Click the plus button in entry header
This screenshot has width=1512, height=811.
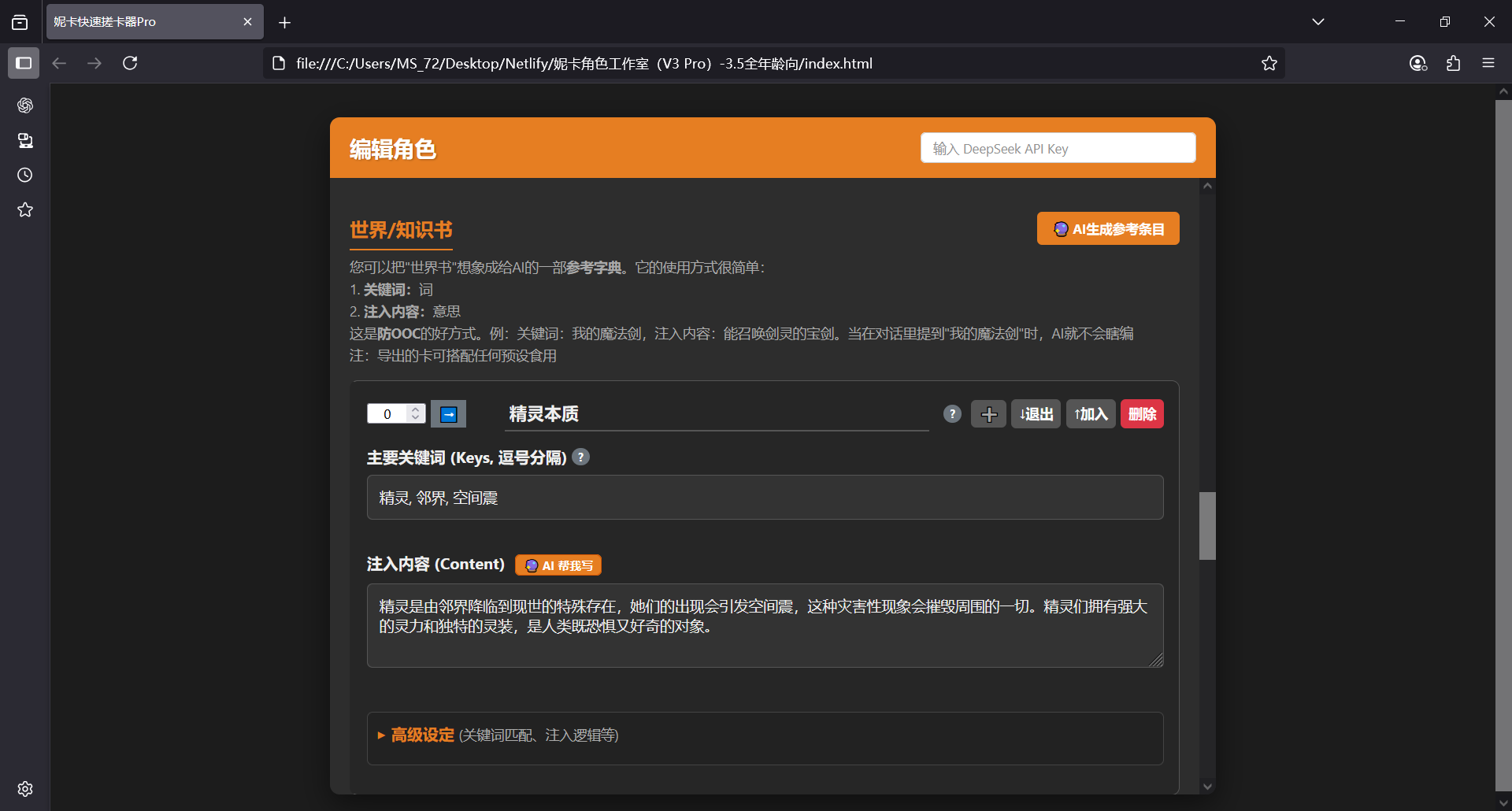988,414
